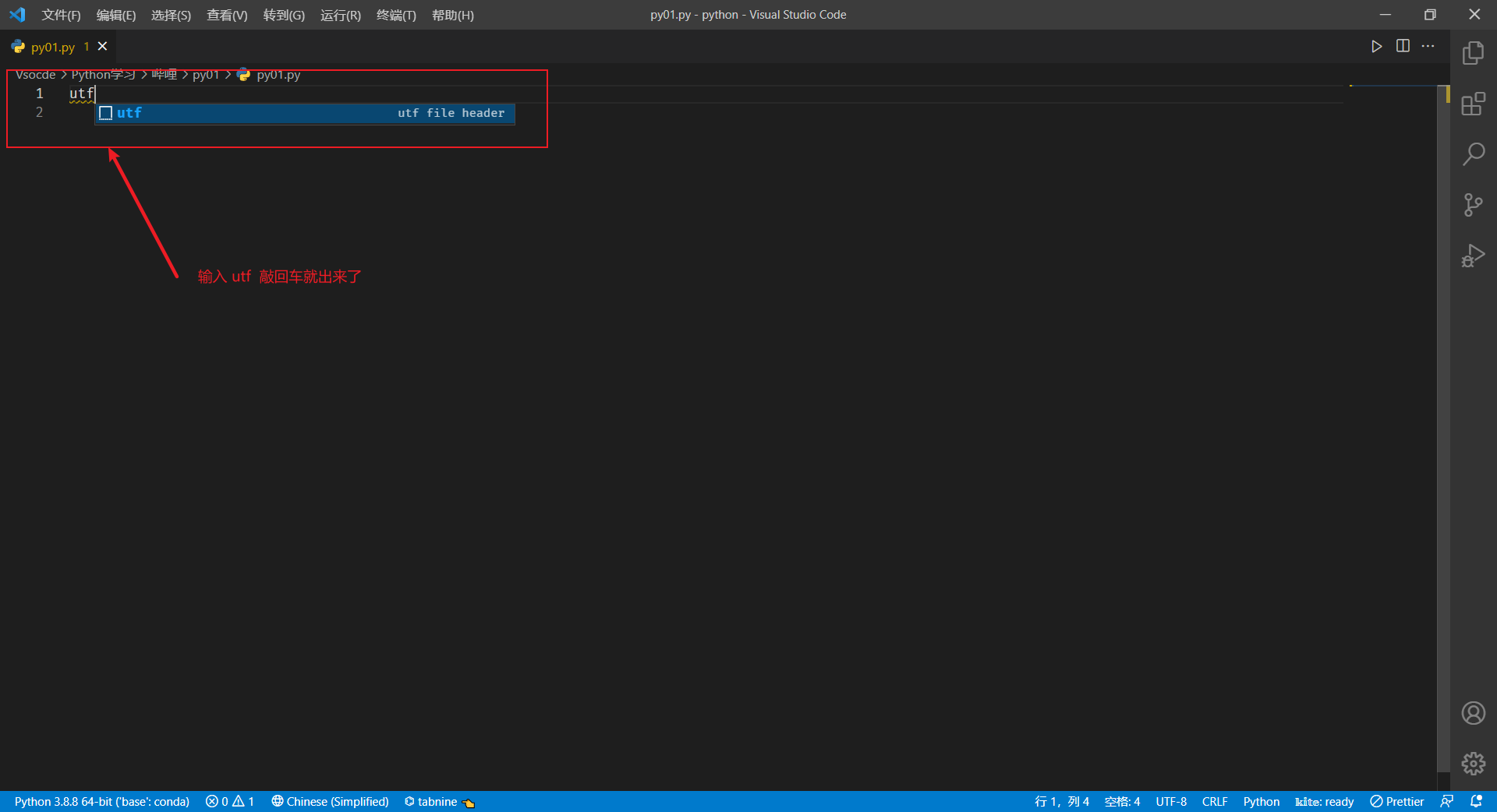Screen dimensions: 1497x812
Task: Open the 选择(S) menu
Action: (x=171, y=15)
